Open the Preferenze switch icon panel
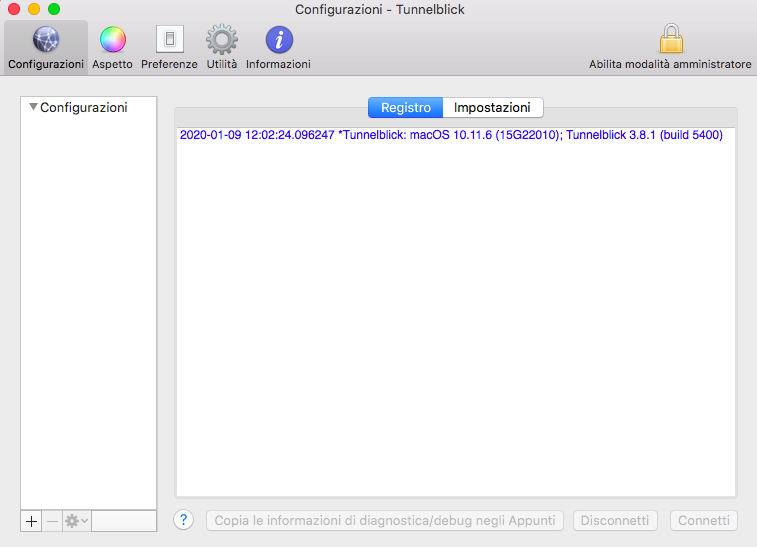 169,47
